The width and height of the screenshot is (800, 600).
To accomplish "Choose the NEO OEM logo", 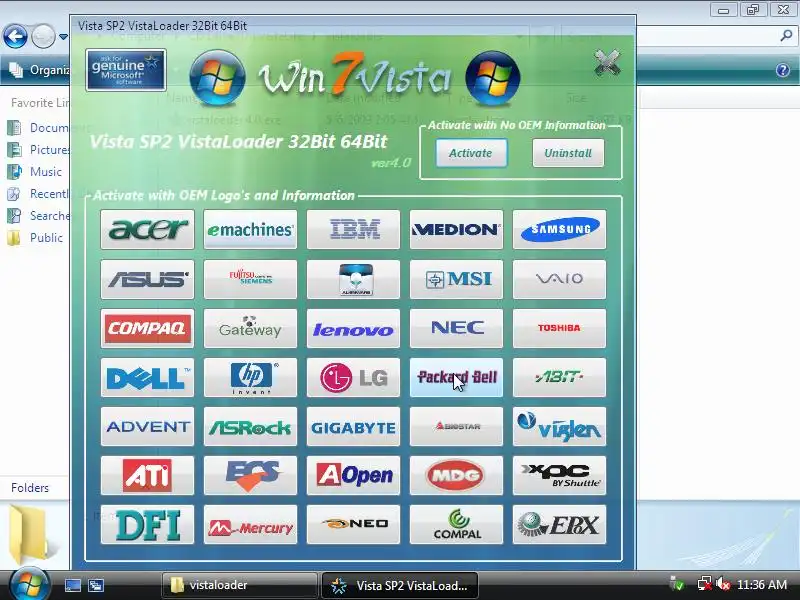I will click(x=353, y=525).
